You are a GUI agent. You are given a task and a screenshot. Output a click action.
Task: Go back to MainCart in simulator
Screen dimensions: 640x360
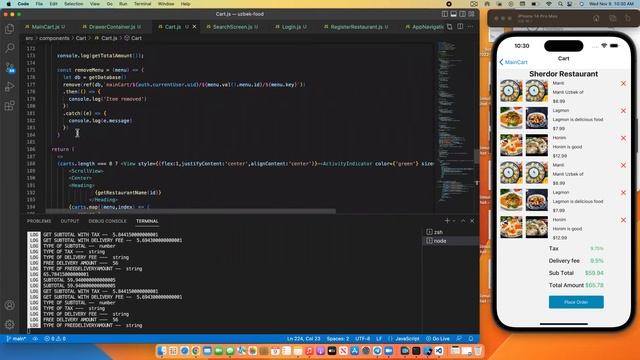(x=513, y=62)
